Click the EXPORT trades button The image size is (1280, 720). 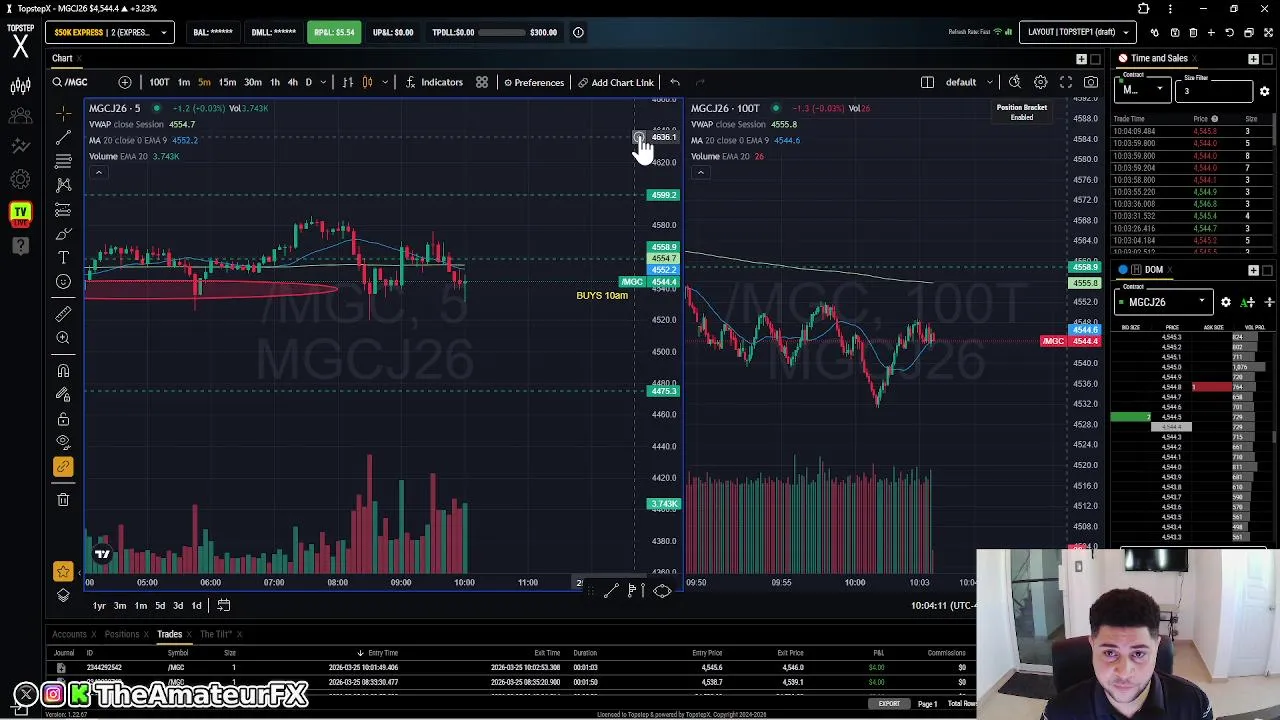pyautogui.click(x=889, y=704)
